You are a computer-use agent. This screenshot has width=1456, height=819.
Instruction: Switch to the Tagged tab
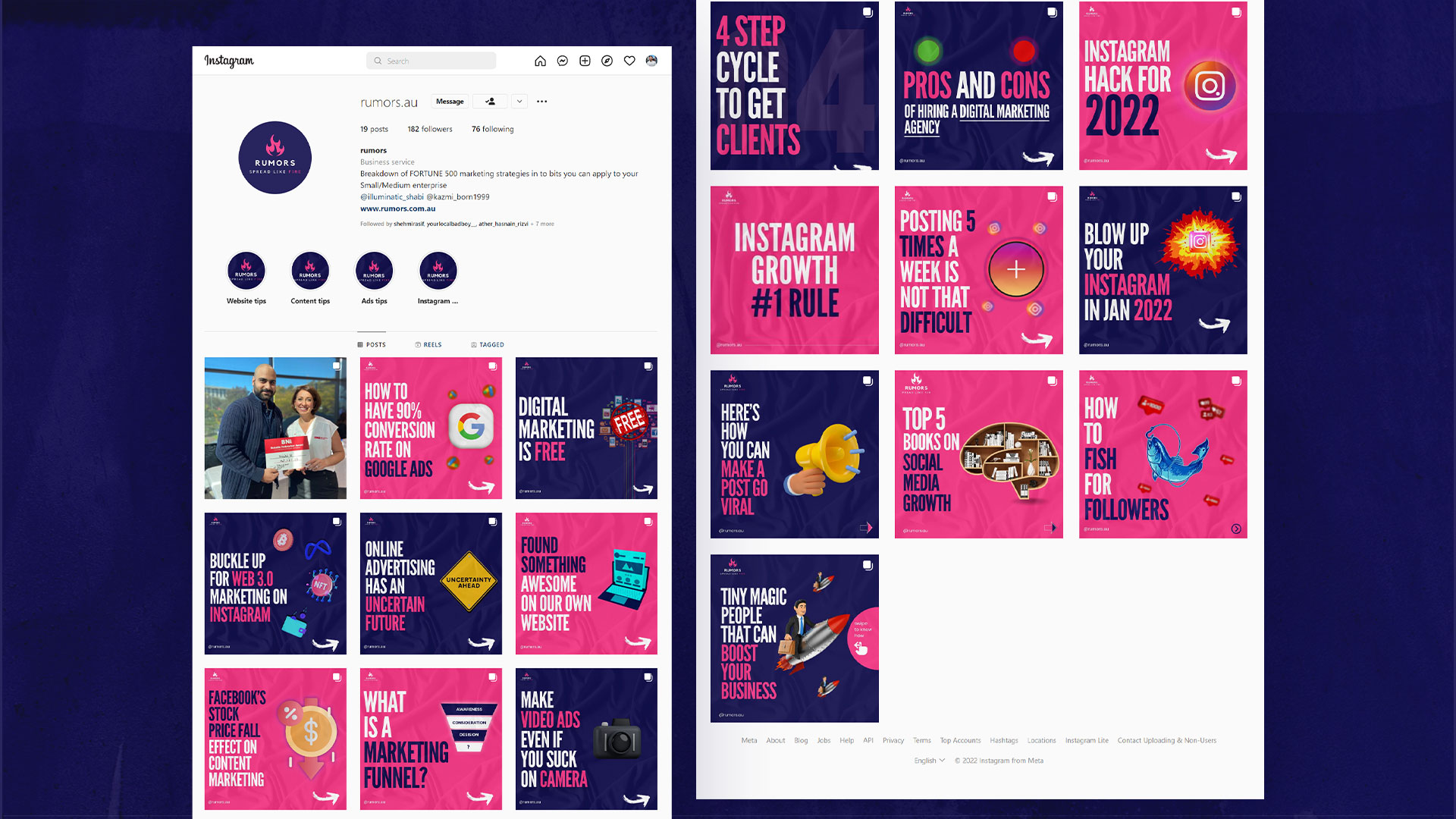click(x=488, y=344)
